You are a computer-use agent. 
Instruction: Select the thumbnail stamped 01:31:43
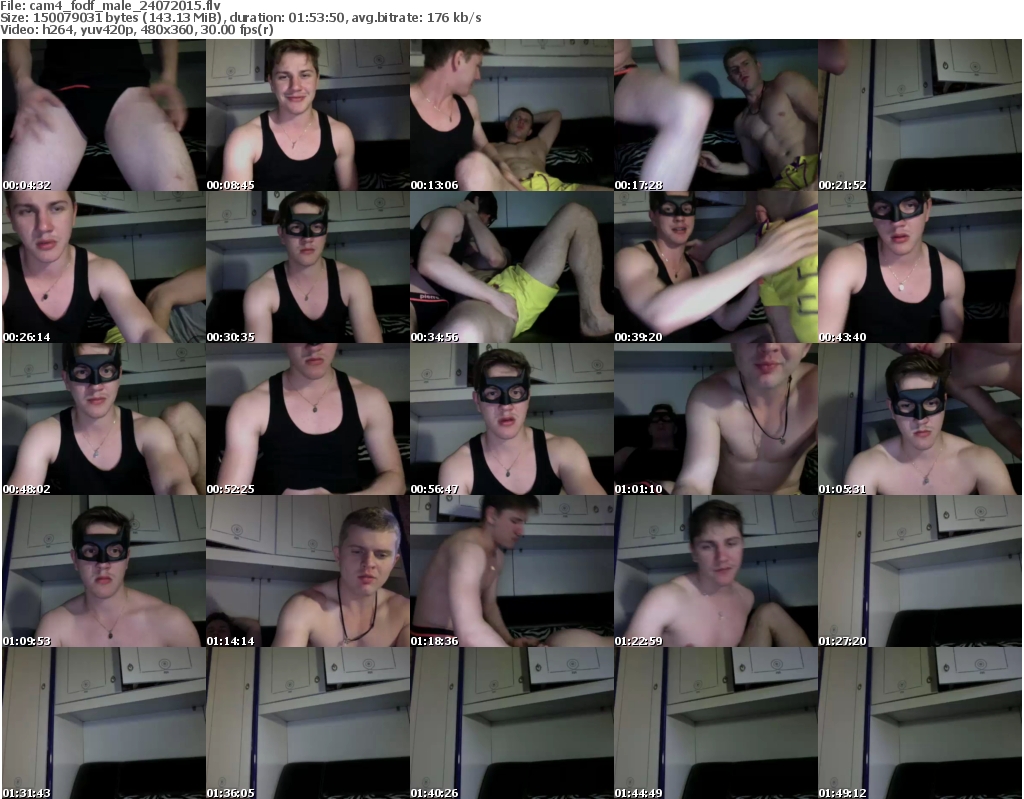(x=104, y=723)
